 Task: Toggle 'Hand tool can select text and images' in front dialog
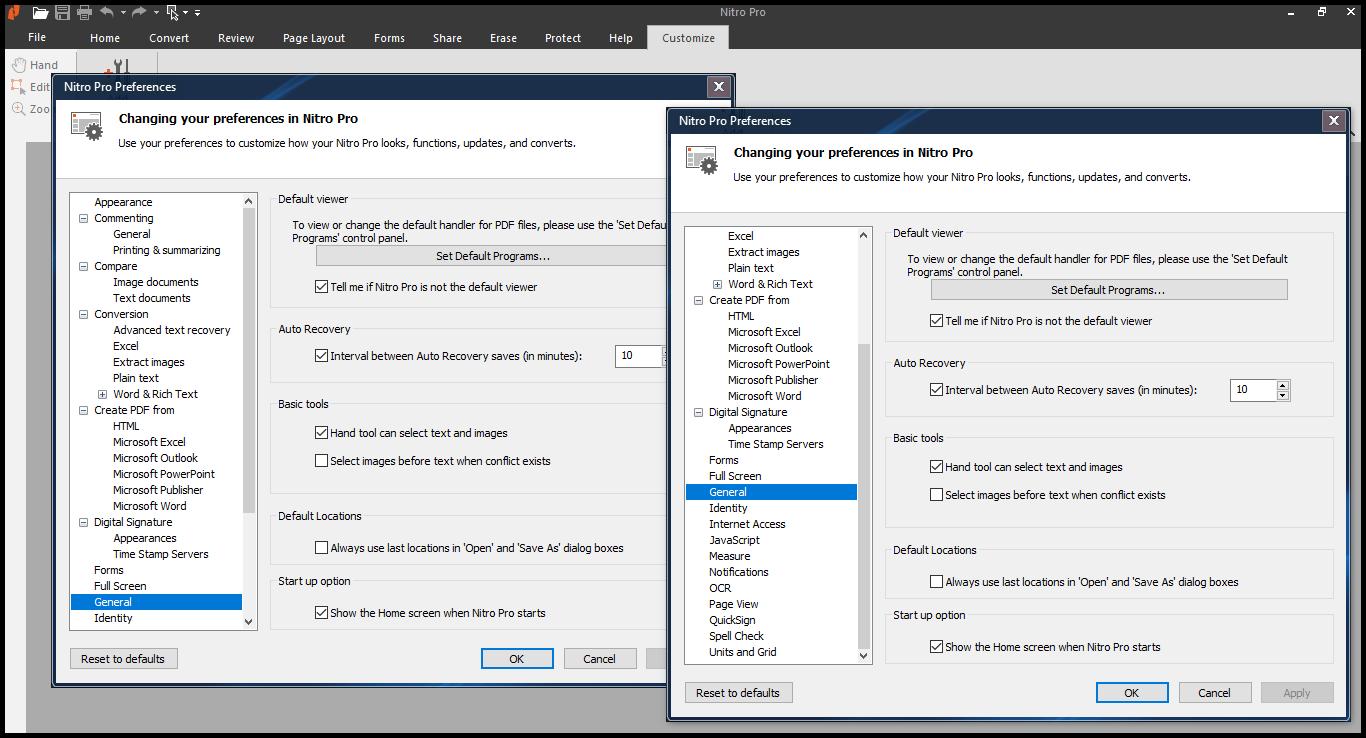pos(936,467)
